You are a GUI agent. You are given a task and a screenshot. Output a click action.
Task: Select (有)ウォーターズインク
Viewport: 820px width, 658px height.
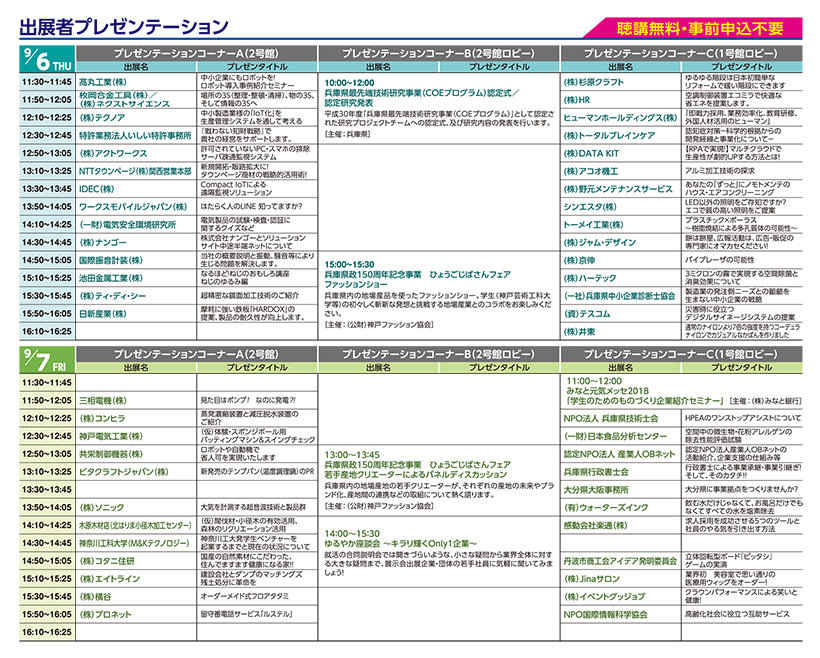[x=606, y=507]
